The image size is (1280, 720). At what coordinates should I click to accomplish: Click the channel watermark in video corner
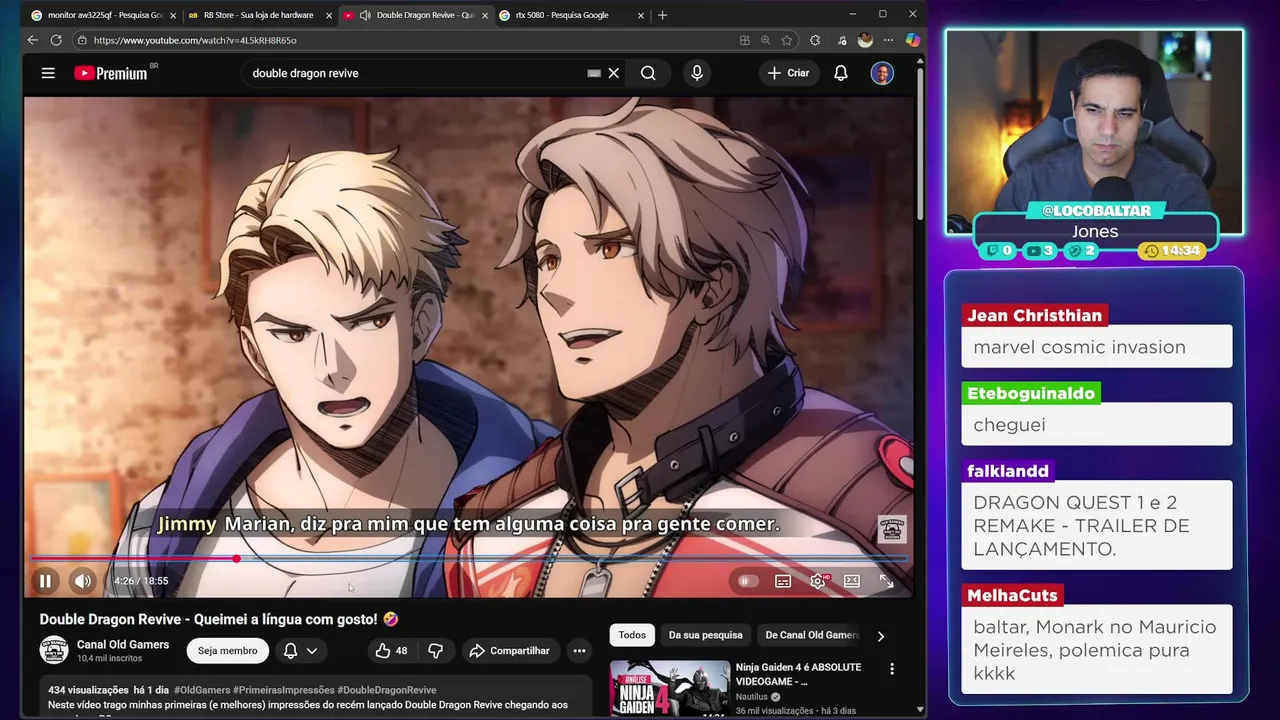[892, 529]
